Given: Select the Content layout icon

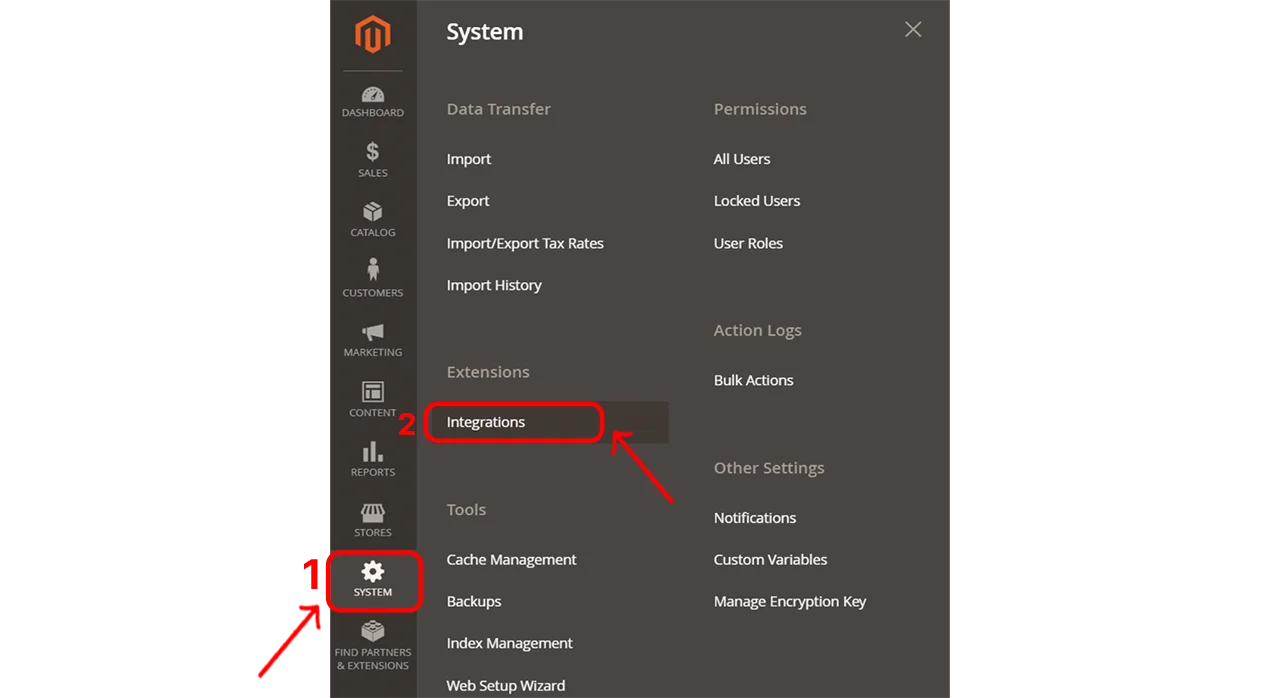Looking at the screenshot, I should pos(372,392).
